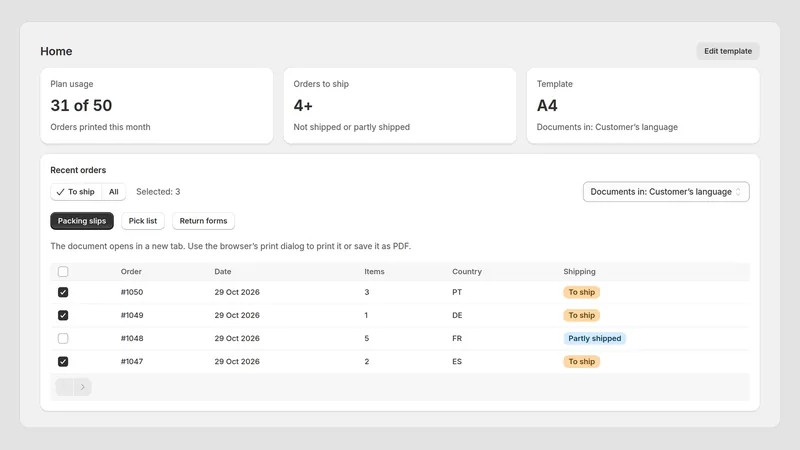Viewport: 800px width, 450px height.
Task: Open Documents in: Customer's language dropdown
Action: [x=666, y=192]
